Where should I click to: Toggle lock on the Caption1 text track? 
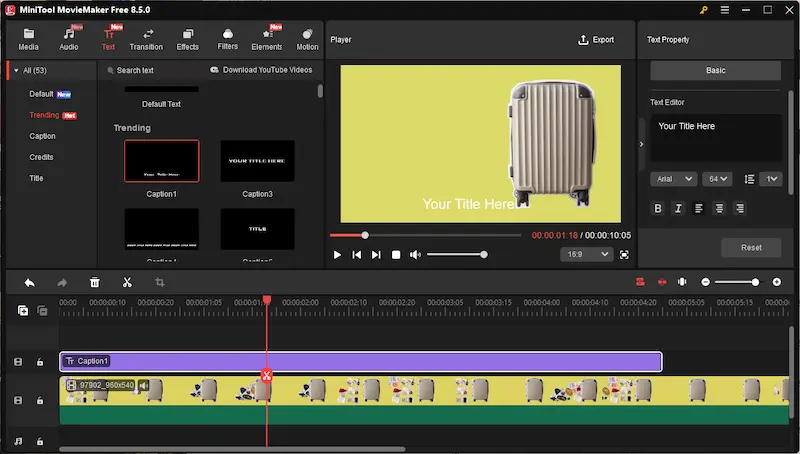[x=40, y=362]
